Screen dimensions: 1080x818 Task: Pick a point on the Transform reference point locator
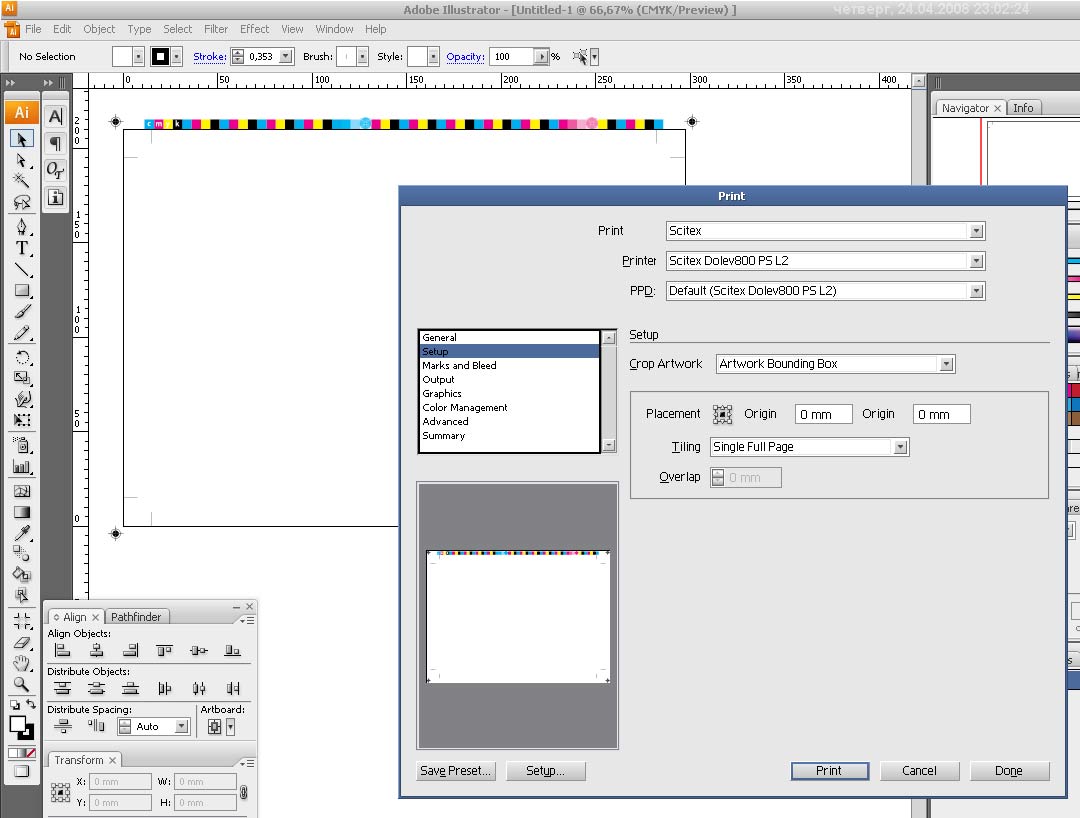point(61,793)
